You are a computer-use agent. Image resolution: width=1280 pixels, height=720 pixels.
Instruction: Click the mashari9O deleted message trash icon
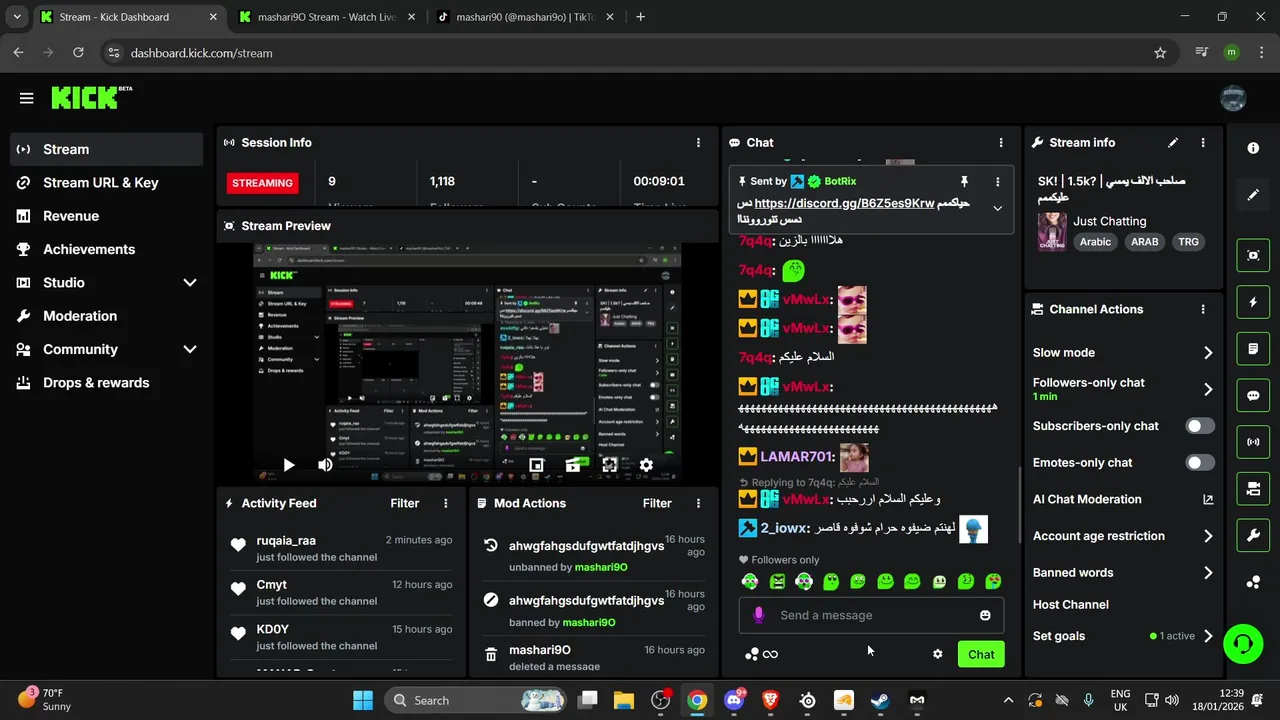click(491, 655)
